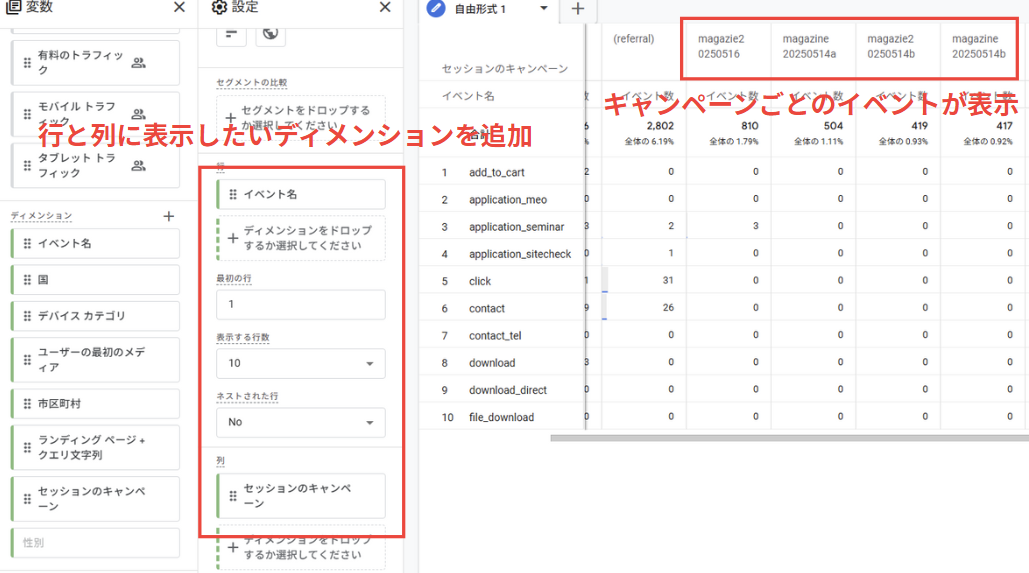Click the 最初の行 input field
The image size is (1029, 573).
point(301,305)
